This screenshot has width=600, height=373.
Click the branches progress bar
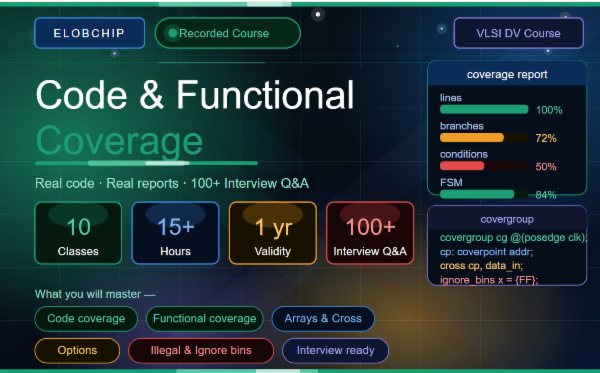tap(484, 138)
